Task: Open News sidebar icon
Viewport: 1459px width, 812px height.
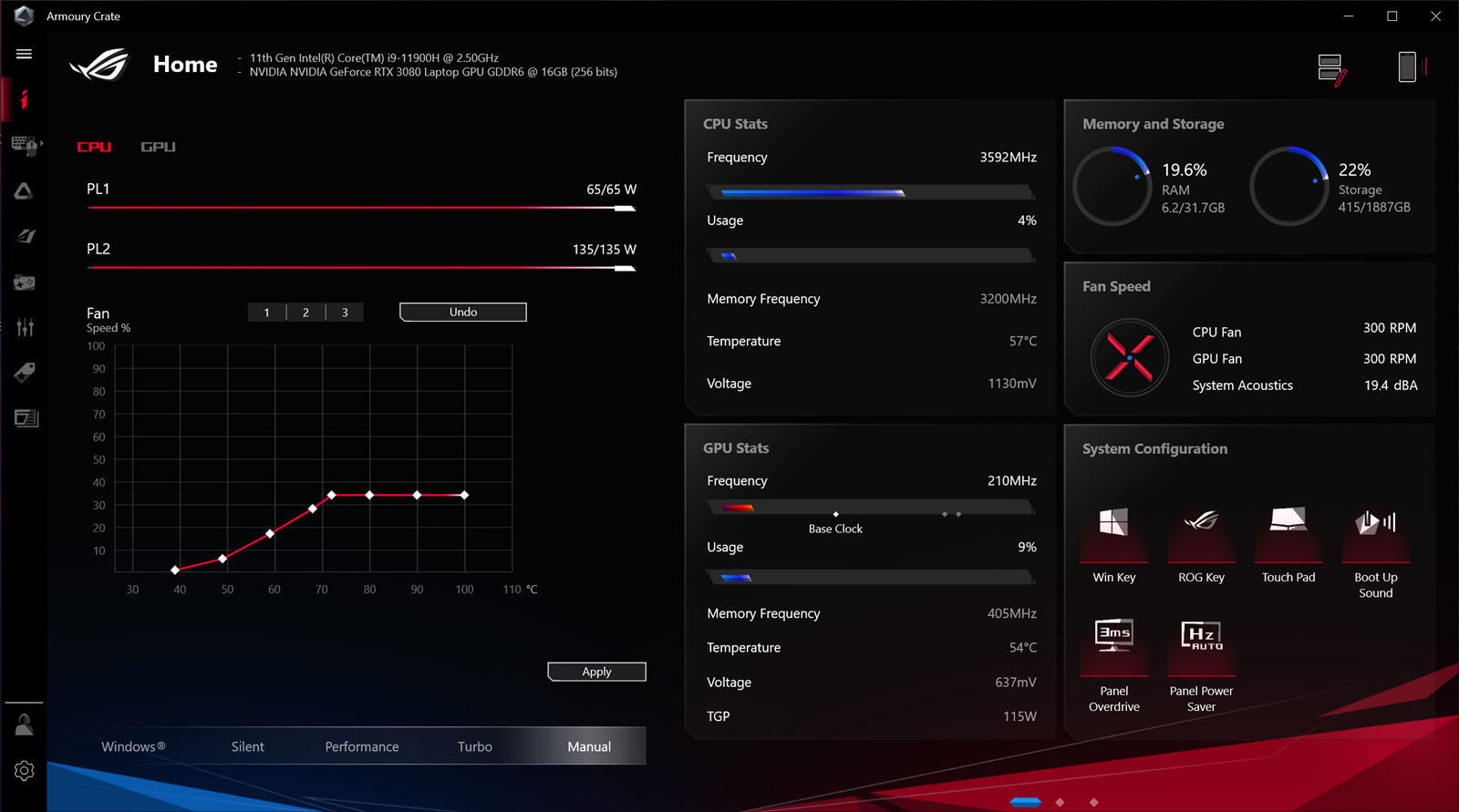Action: (26, 417)
